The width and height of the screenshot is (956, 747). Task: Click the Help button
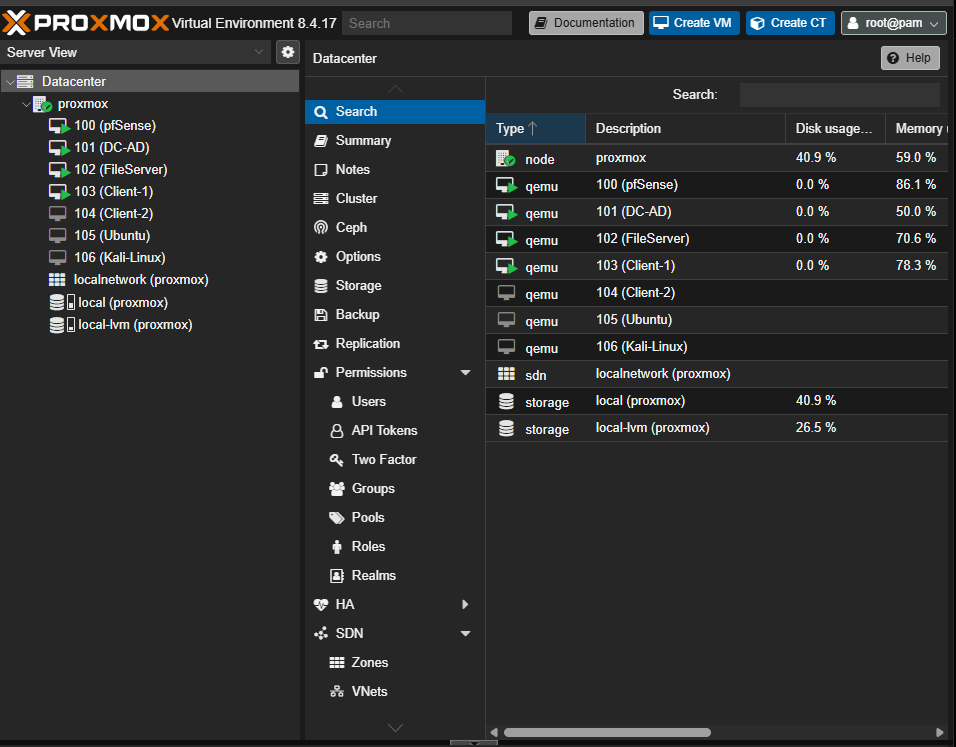point(910,58)
